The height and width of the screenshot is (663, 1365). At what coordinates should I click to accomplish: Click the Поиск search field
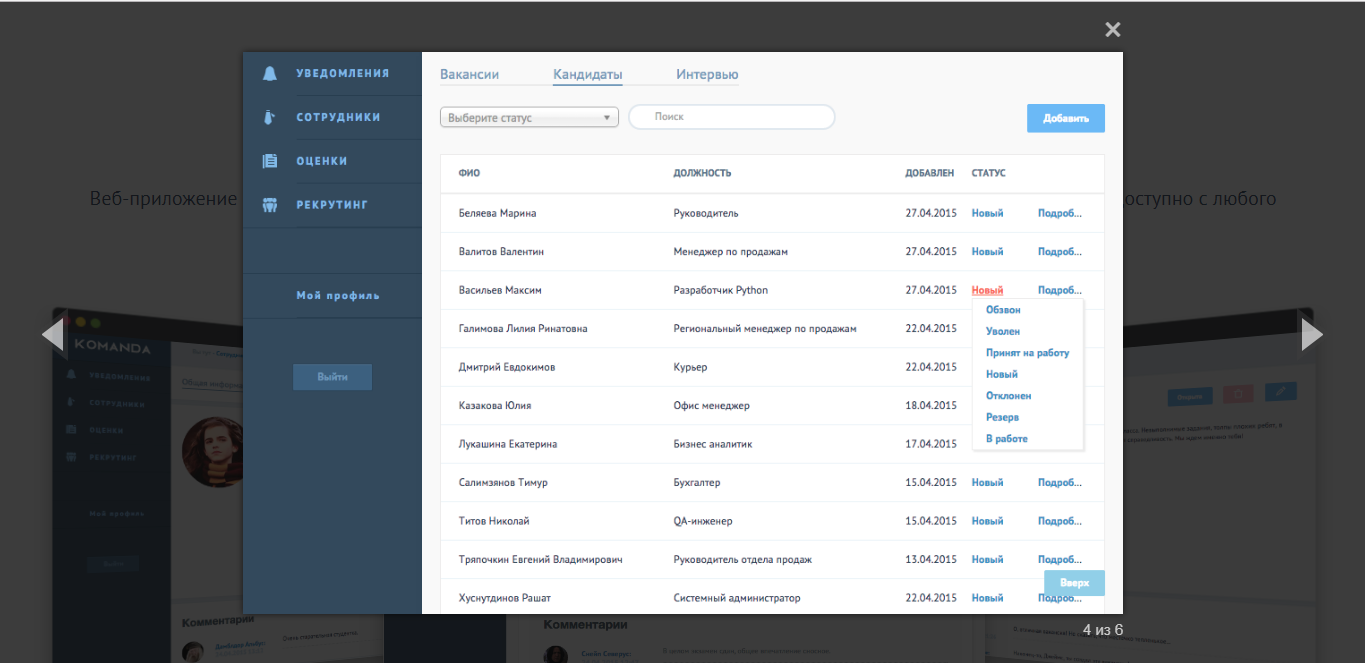click(x=732, y=117)
